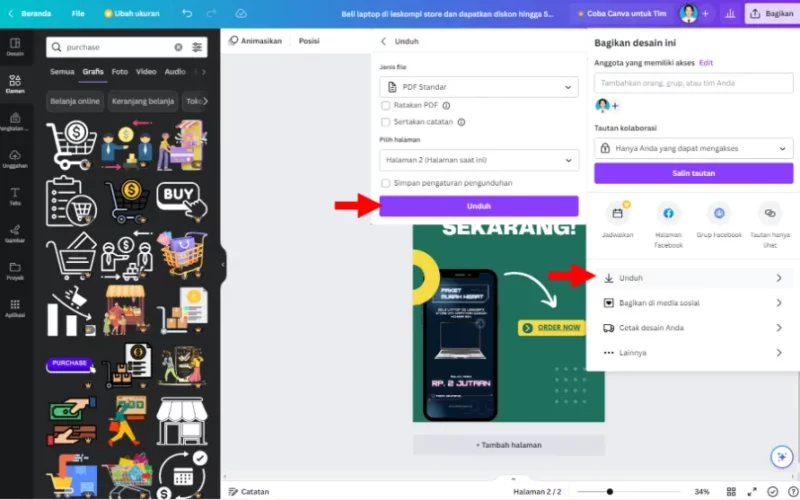The width and height of the screenshot is (800, 500).
Task: Open the PDF Standar file type dropdown
Action: click(x=479, y=87)
